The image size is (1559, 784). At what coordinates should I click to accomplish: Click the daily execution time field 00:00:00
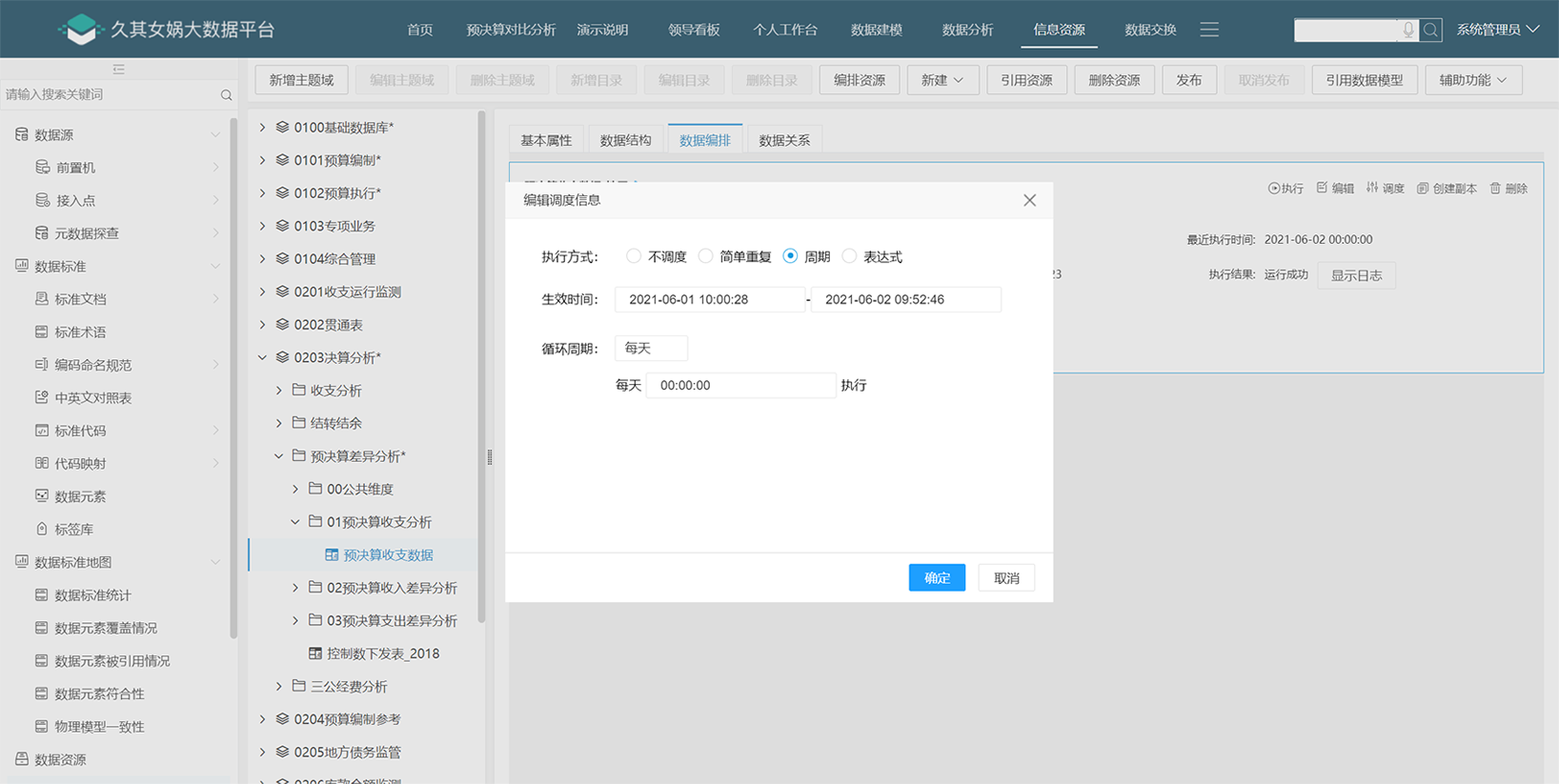[x=740, y=386]
